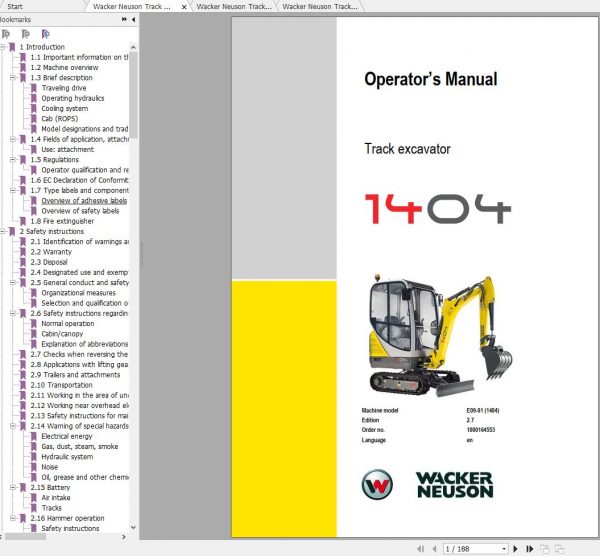The height and width of the screenshot is (556, 600).
Task: Open bookmark 1.2 Machine overview
Action: pos(64,67)
